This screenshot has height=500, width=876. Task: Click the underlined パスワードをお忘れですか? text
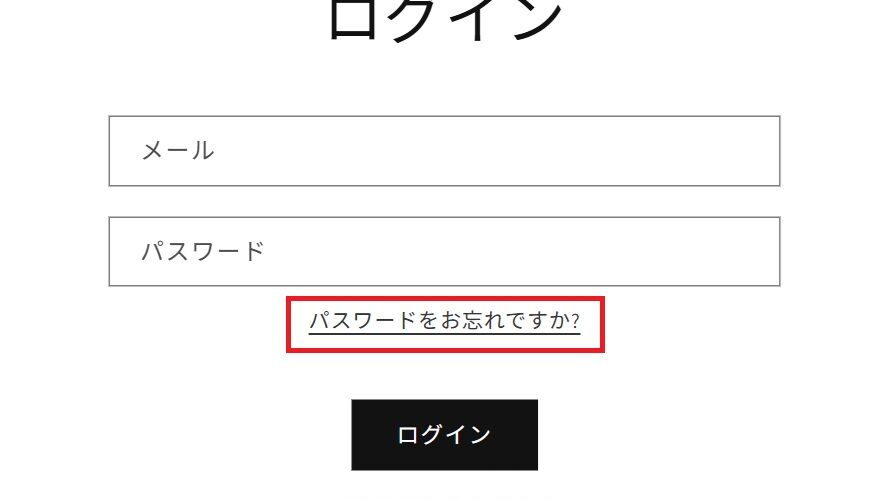[x=445, y=321]
